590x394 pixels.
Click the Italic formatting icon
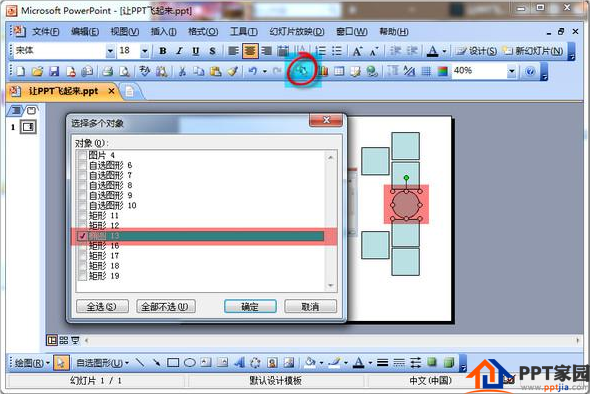179,51
